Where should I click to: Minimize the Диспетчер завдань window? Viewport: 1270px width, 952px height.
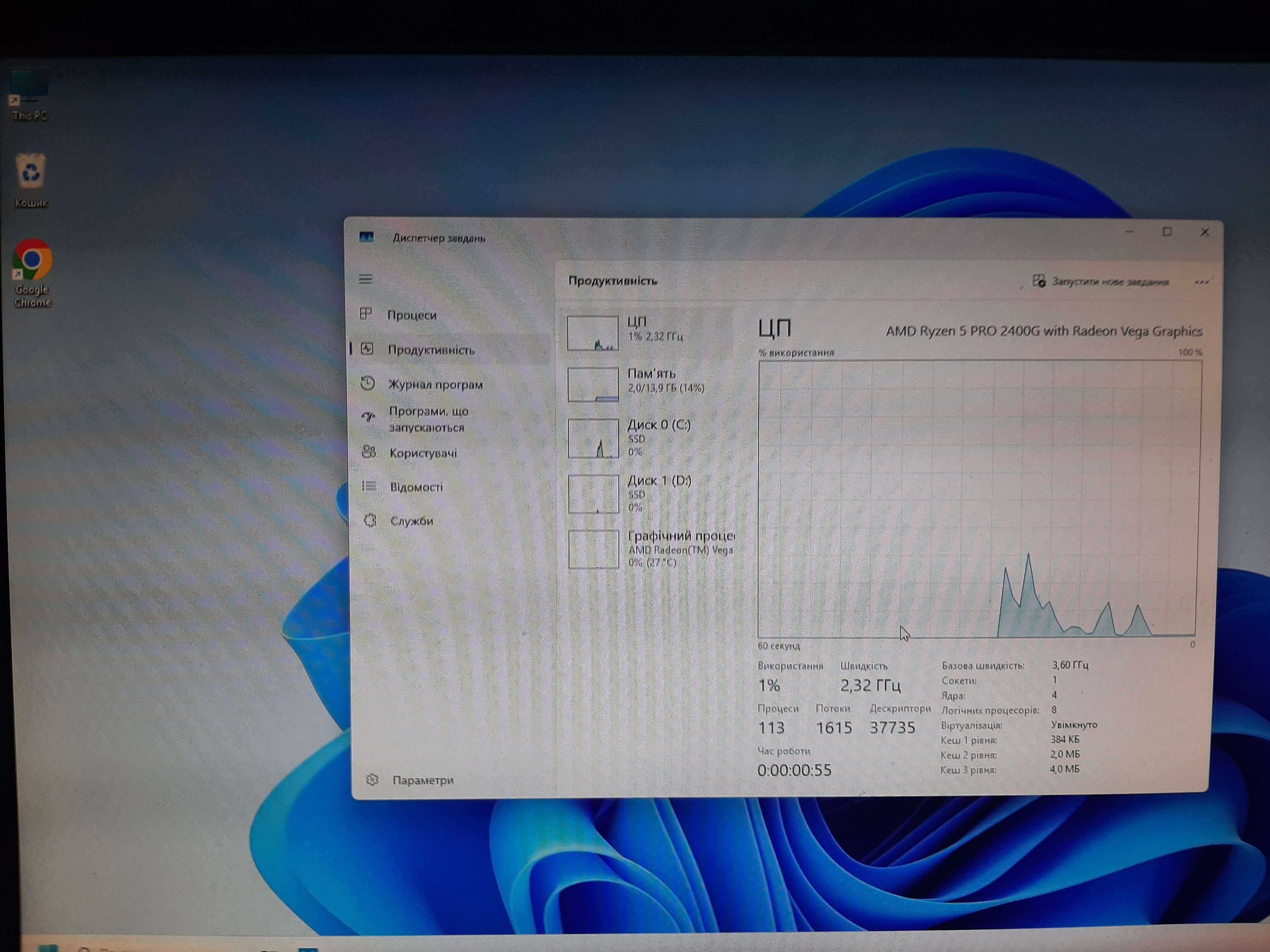tap(1129, 232)
